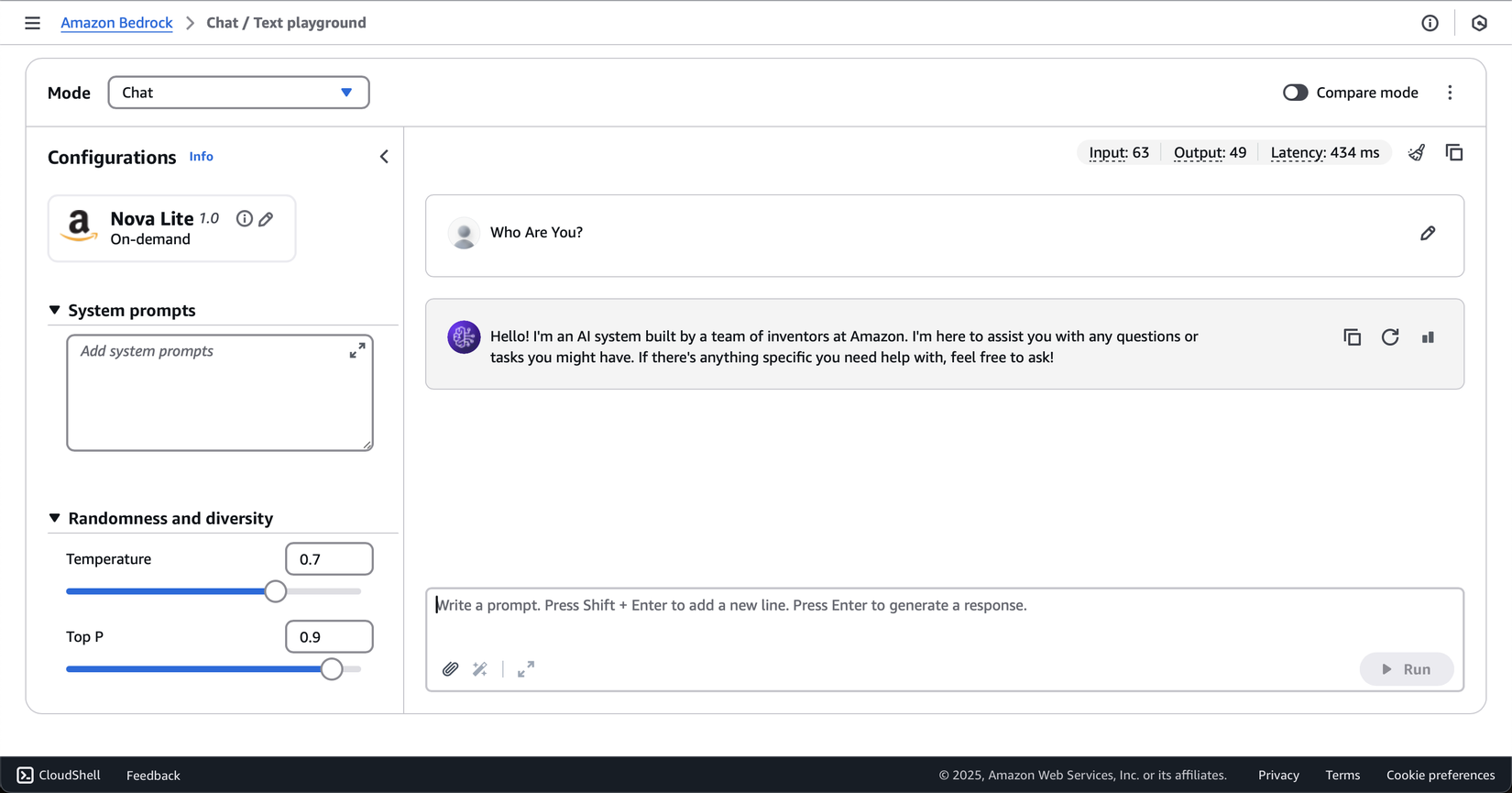The image size is (1512, 793).
Task: Click the user avatar next to the question
Action: coord(464,233)
